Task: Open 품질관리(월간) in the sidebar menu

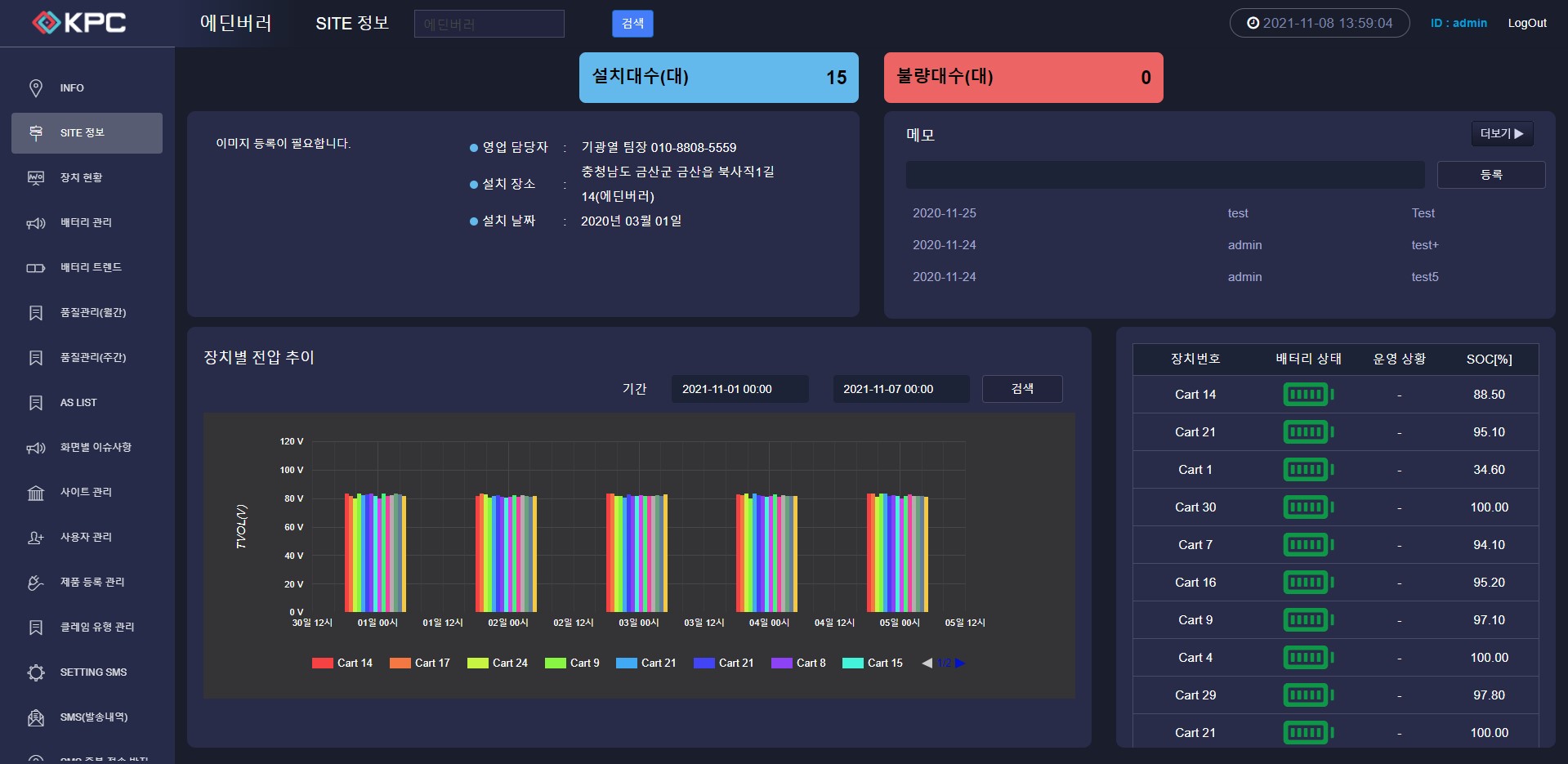Action: (92, 313)
